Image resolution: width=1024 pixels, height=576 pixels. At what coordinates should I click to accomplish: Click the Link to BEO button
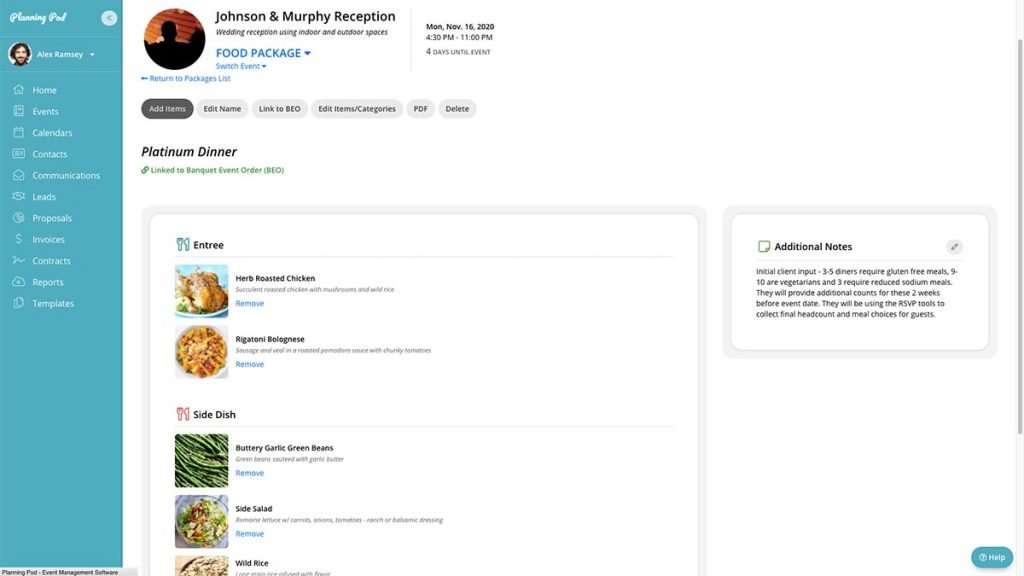280,108
